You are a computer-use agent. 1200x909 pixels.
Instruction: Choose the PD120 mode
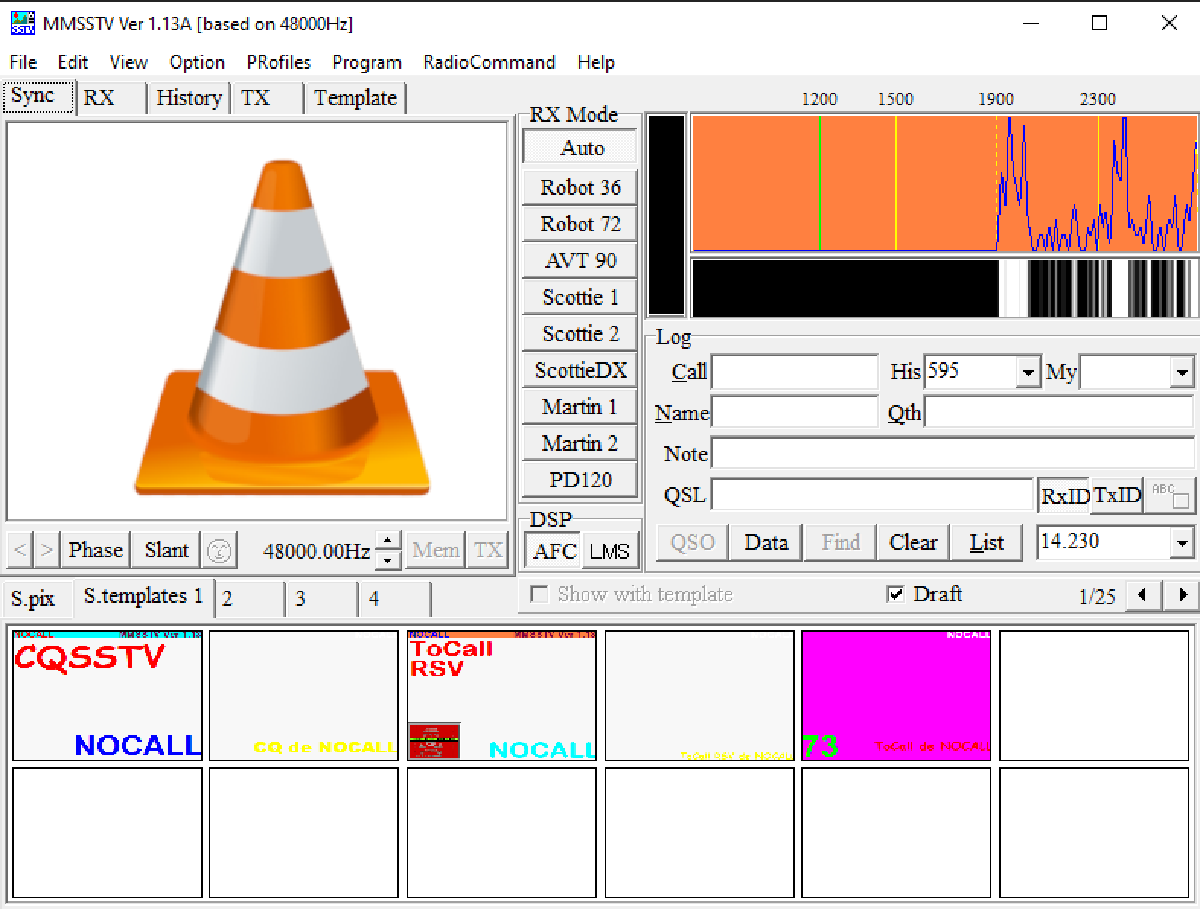click(x=578, y=479)
